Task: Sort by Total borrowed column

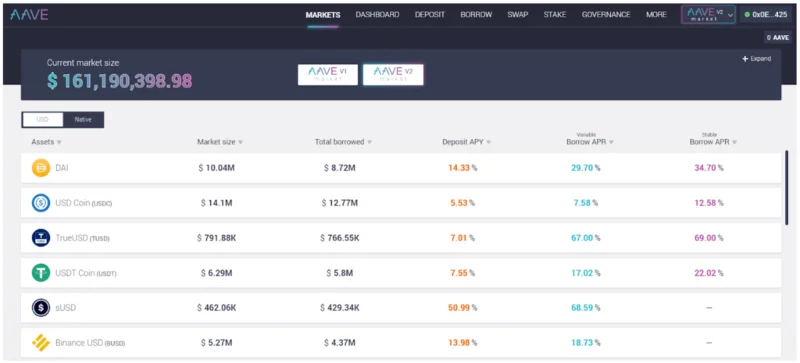Action: point(343,142)
